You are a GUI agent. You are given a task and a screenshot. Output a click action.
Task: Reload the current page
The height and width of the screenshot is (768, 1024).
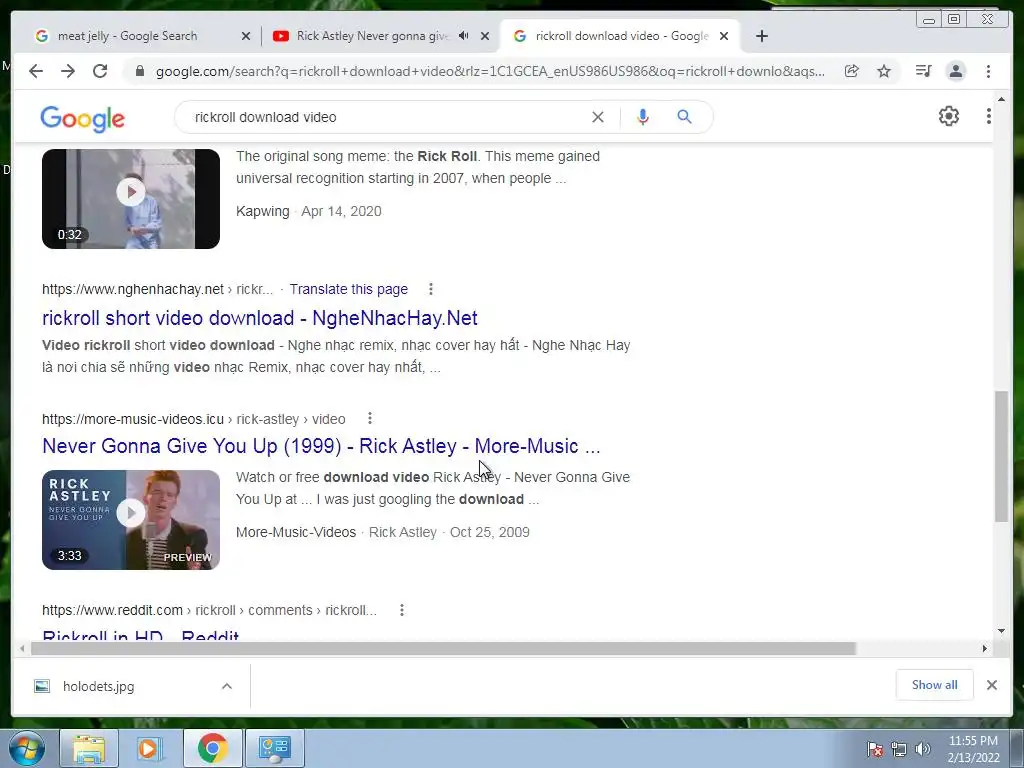100,71
